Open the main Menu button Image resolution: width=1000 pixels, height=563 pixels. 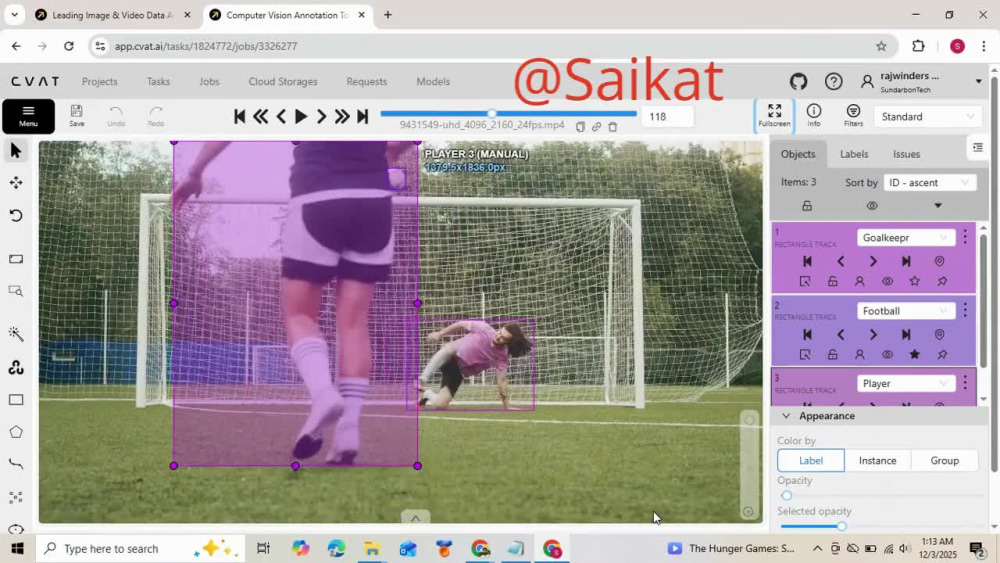[28, 116]
